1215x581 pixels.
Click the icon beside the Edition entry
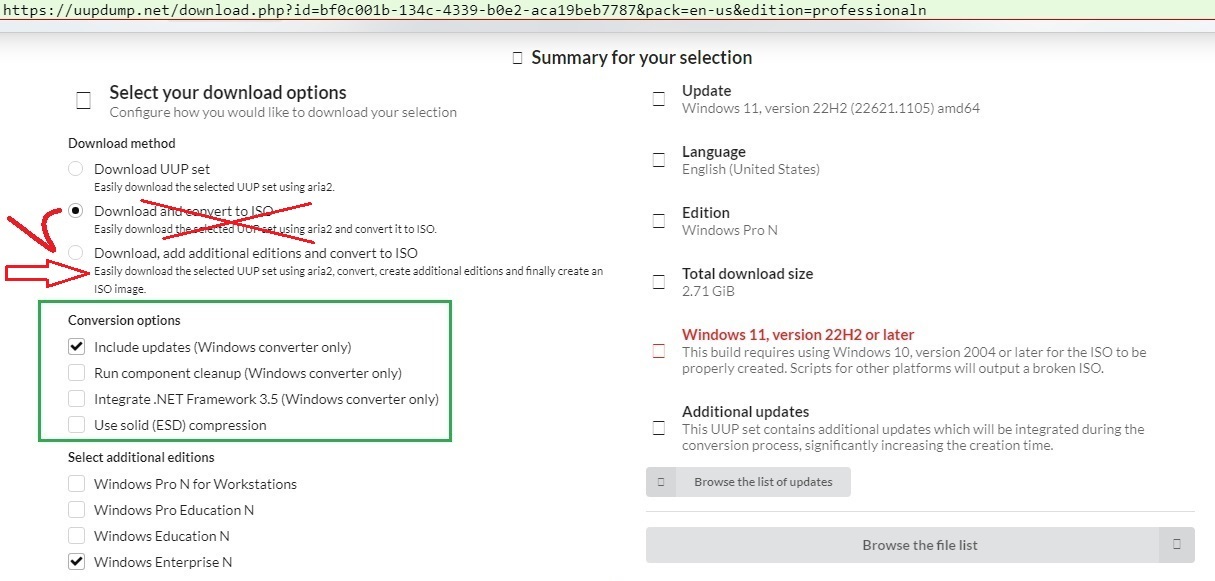[658, 221]
